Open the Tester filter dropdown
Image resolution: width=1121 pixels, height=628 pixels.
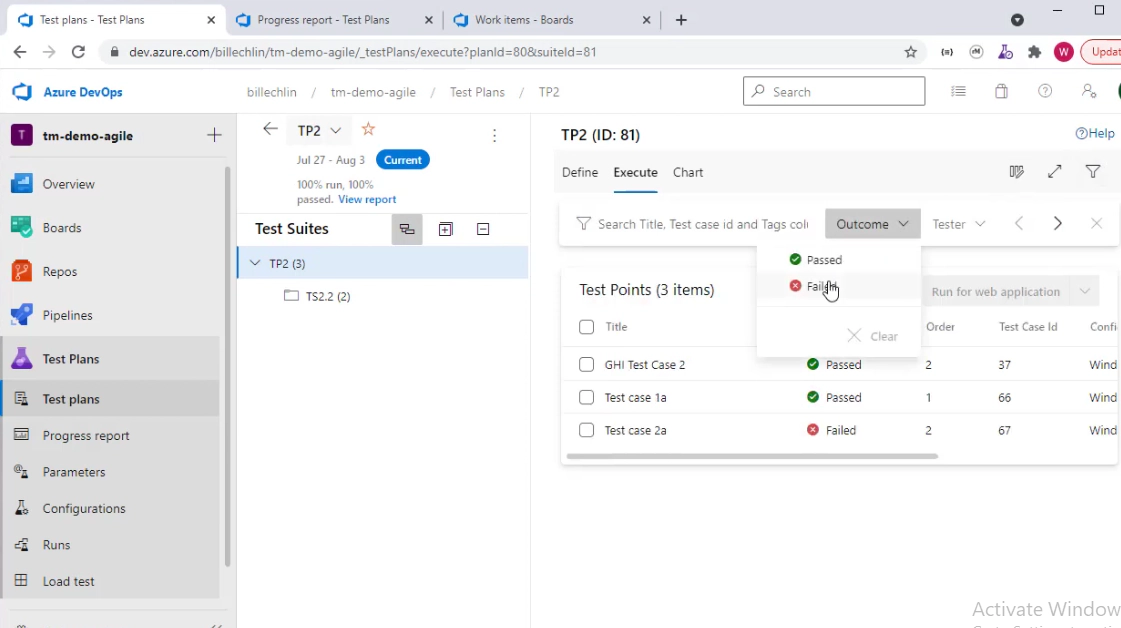pos(958,224)
